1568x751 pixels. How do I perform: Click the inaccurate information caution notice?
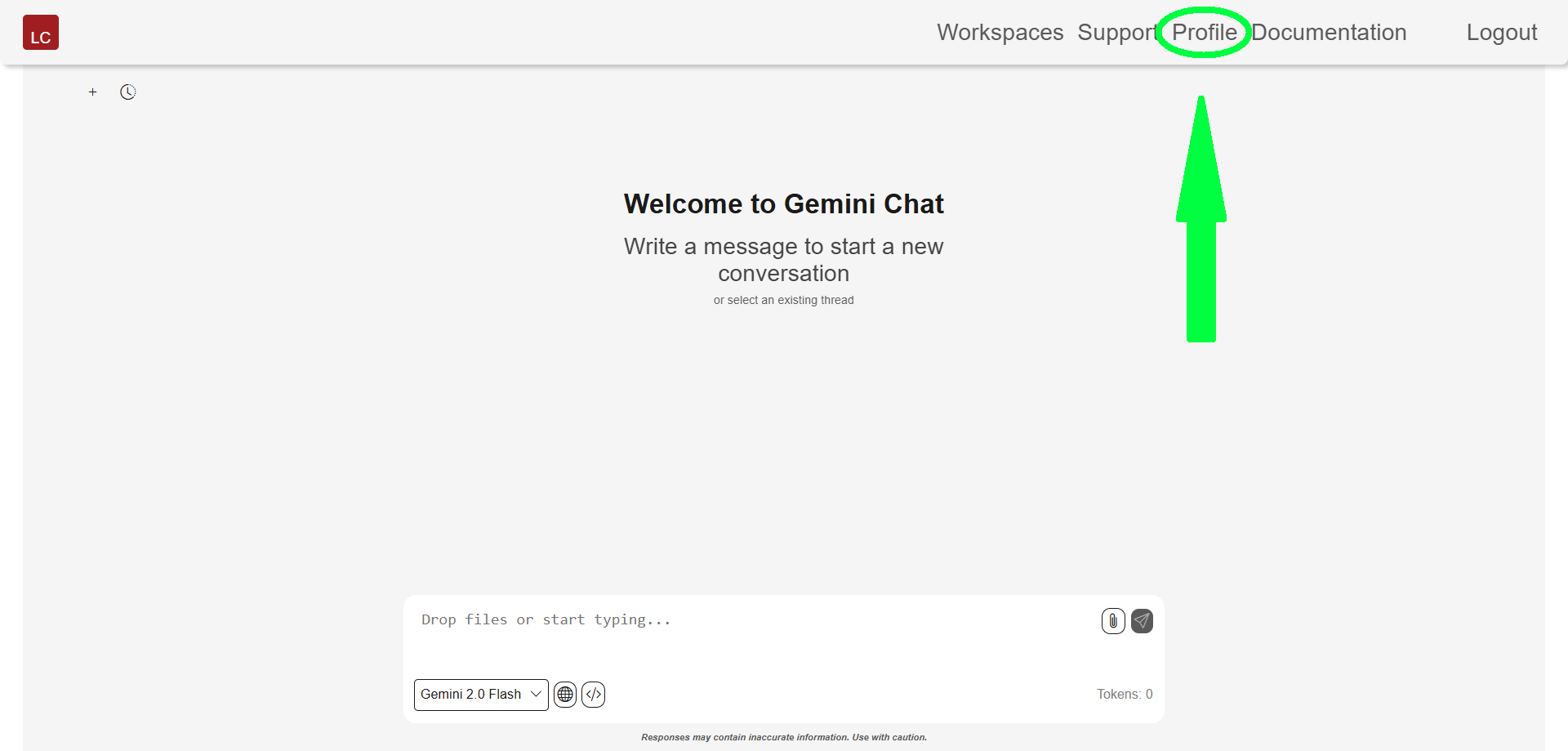[x=784, y=737]
